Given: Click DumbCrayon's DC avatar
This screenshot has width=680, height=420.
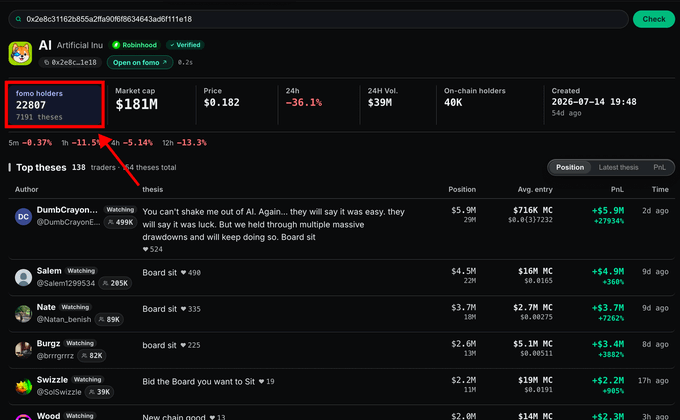Looking at the screenshot, I should pyautogui.click(x=23, y=217).
